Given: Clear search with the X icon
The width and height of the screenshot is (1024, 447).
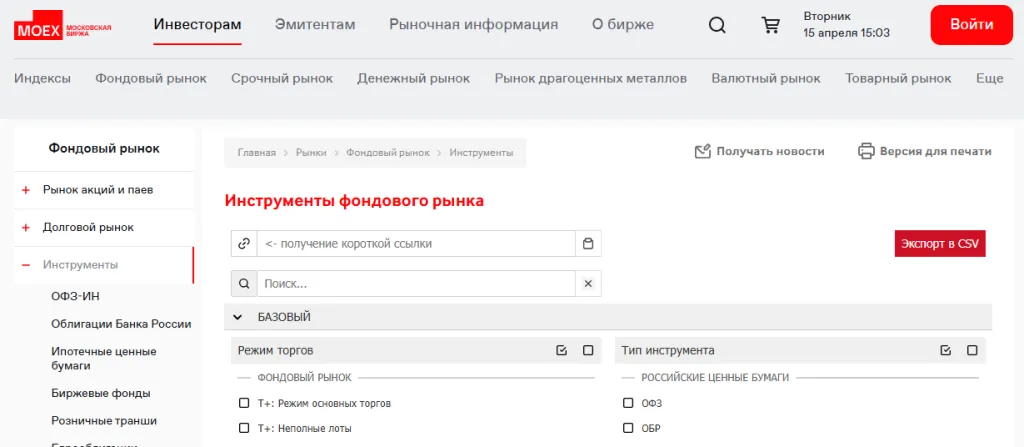Looking at the screenshot, I should pos(588,284).
